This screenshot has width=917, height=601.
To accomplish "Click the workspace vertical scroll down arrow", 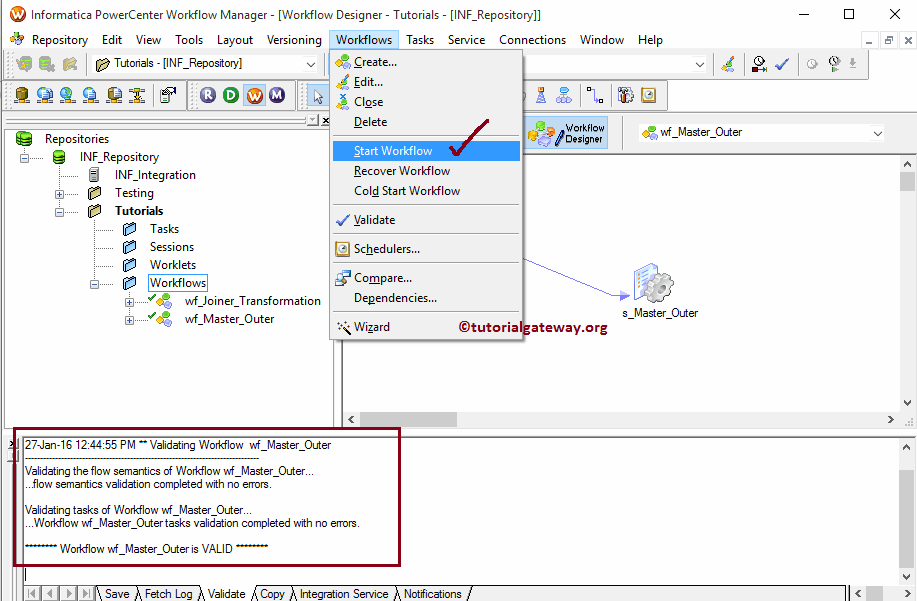I will click(x=907, y=403).
